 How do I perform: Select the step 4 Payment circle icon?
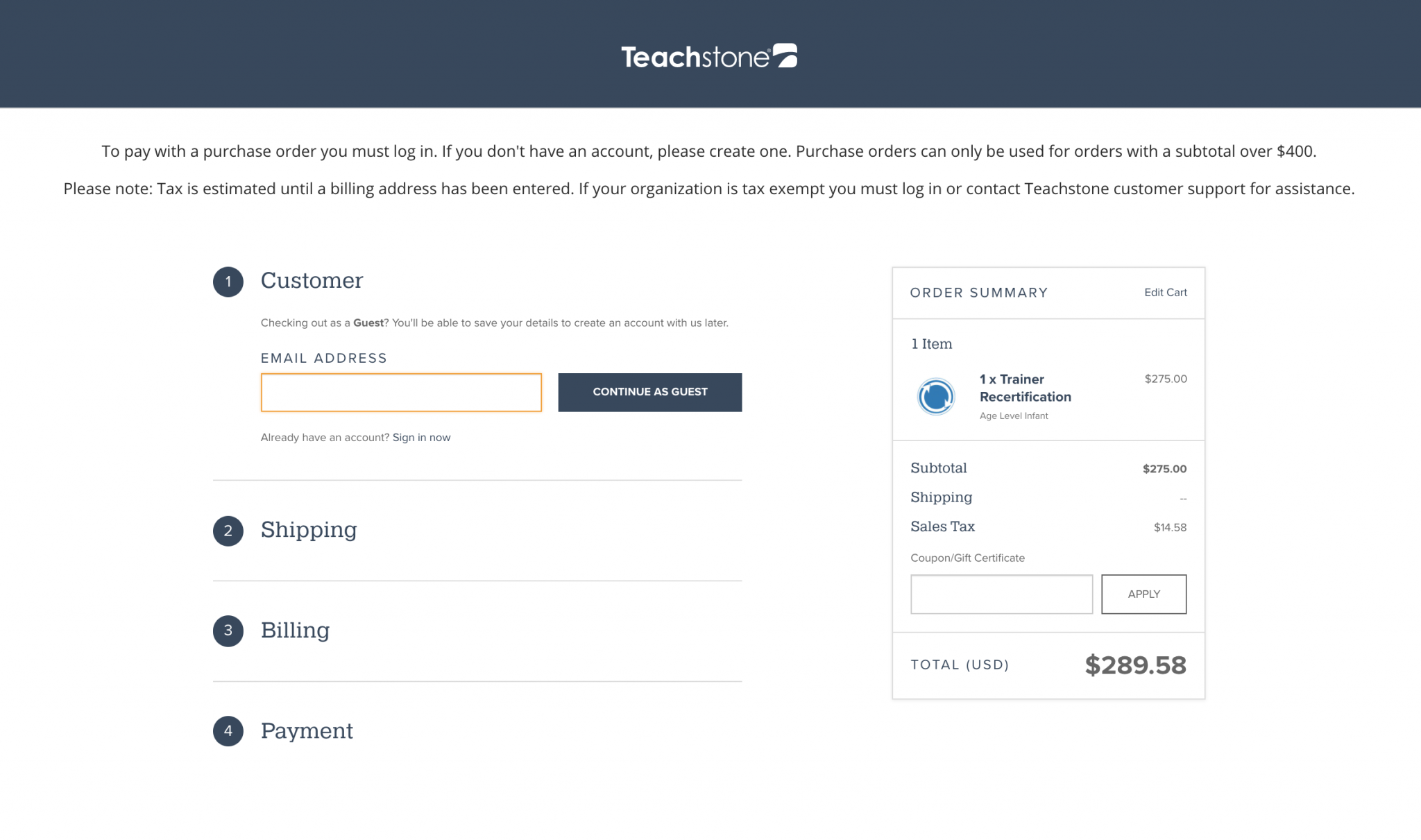tap(228, 732)
